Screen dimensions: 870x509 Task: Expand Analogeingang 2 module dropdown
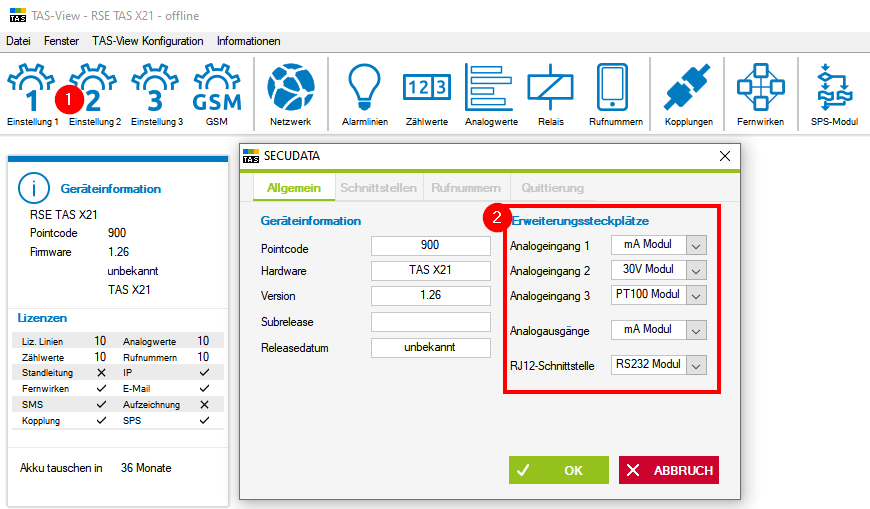tap(696, 270)
